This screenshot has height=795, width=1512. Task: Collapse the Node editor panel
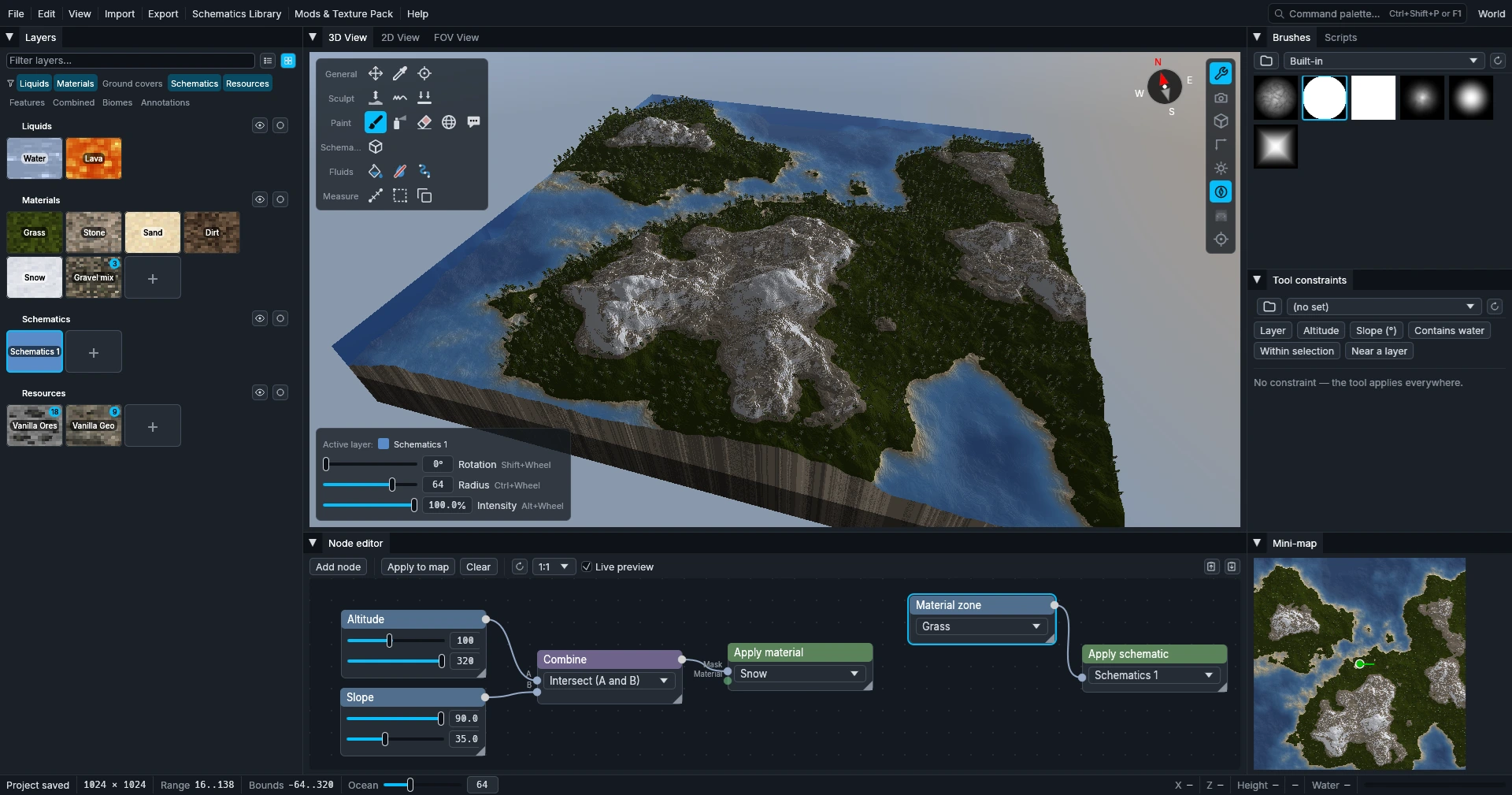[x=313, y=543]
